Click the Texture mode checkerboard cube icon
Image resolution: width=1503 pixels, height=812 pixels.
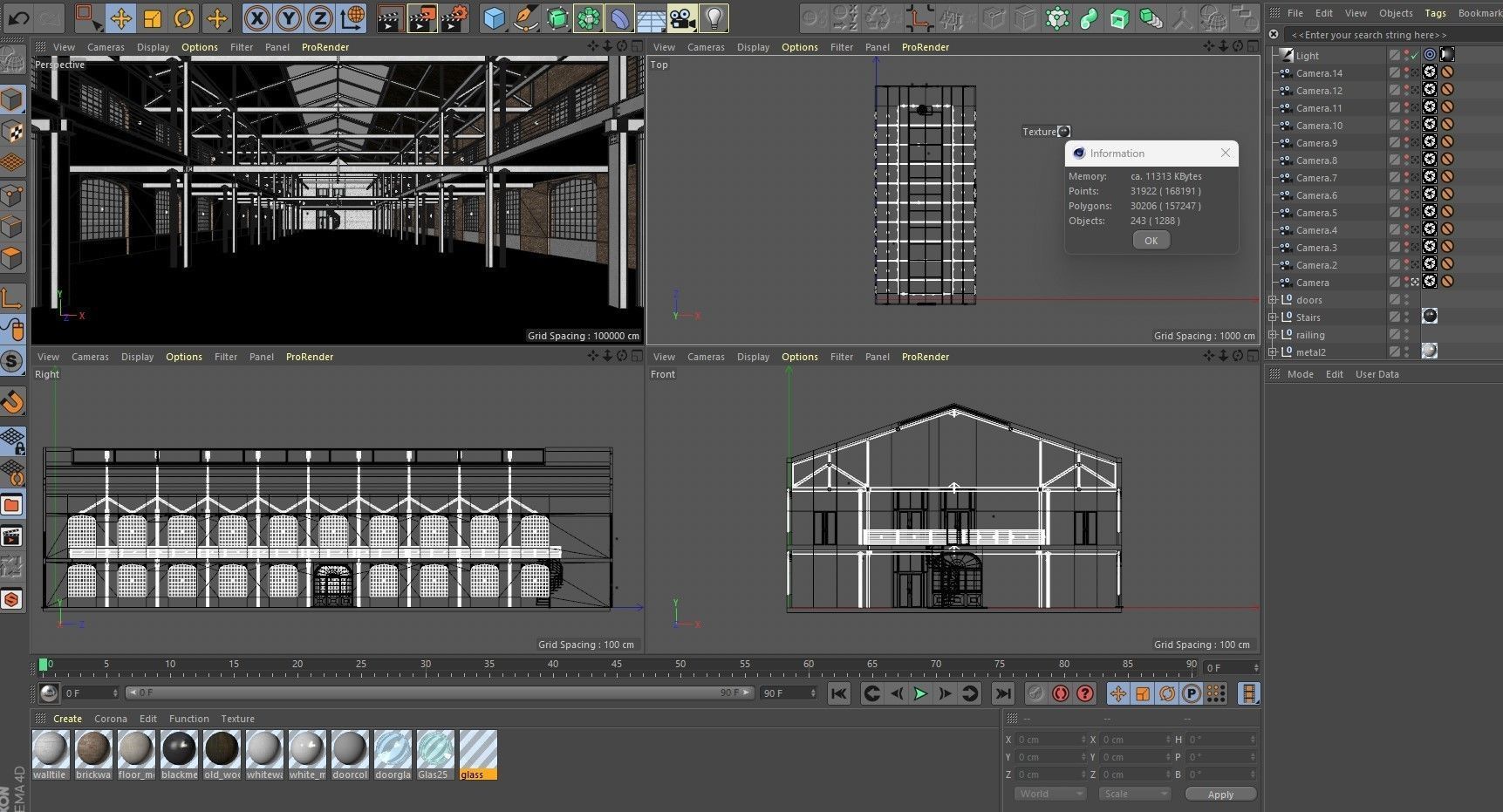(12, 132)
